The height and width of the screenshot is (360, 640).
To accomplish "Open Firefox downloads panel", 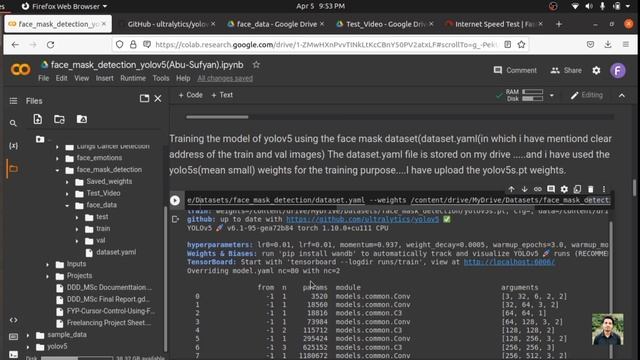I will pos(608,44).
